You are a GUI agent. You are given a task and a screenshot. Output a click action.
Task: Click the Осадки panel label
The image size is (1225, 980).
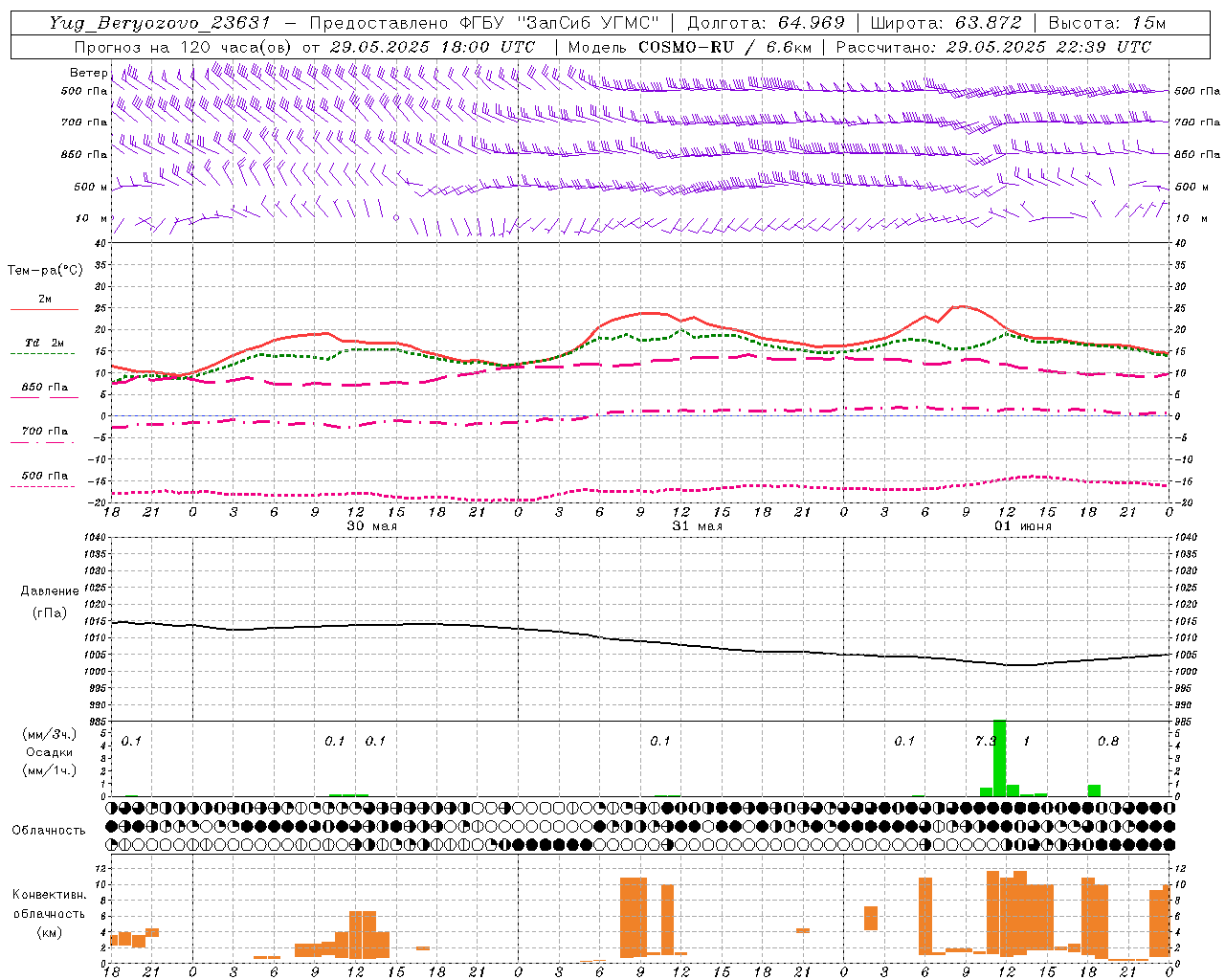coord(49,752)
